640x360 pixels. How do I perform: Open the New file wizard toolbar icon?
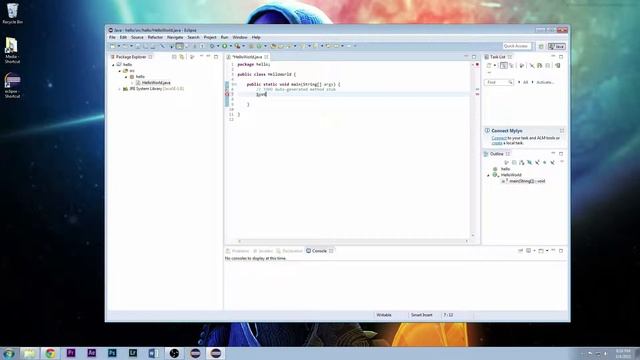click(x=113, y=46)
